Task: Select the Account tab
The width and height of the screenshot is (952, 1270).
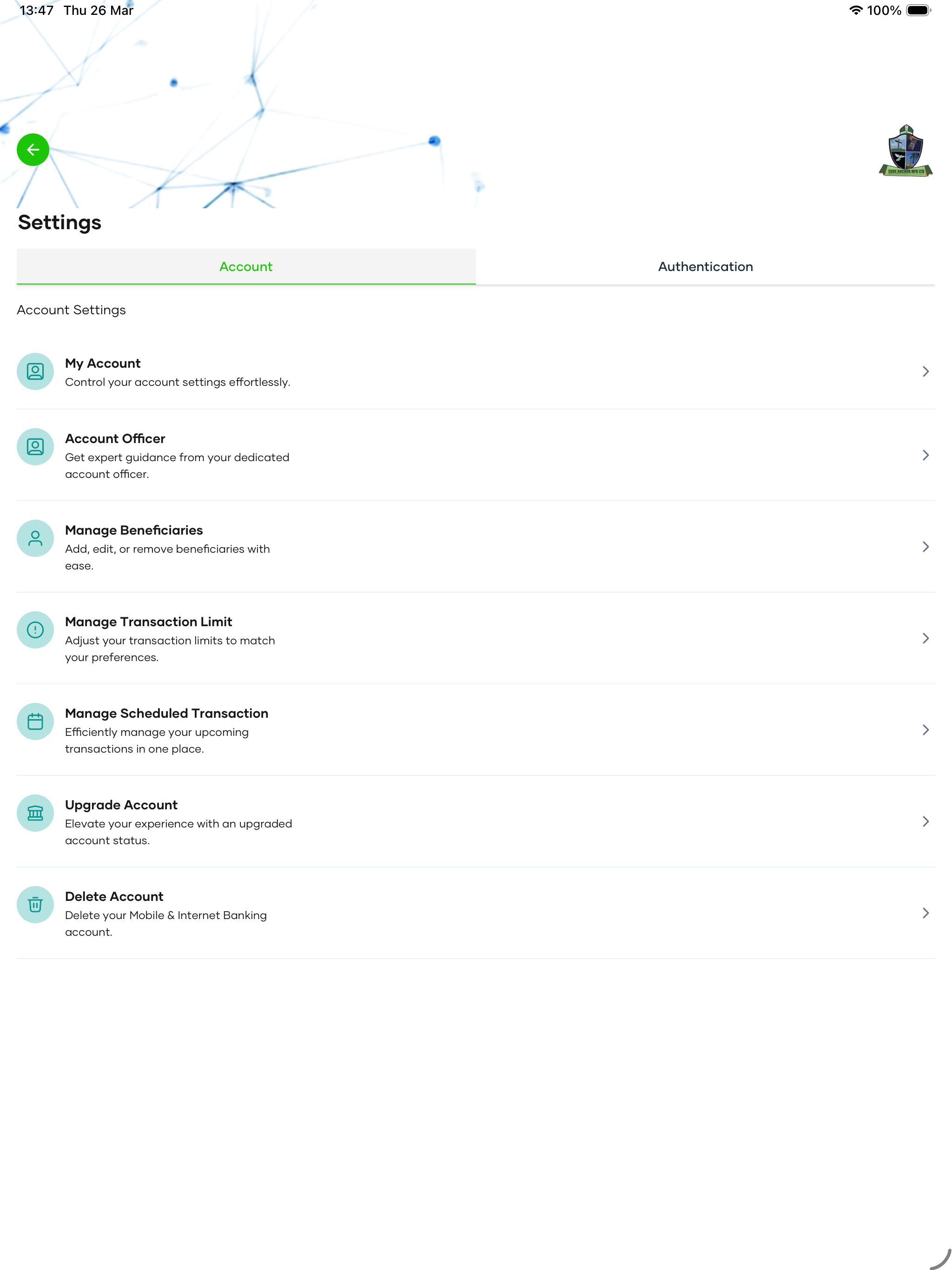Action: coord(246,266)
